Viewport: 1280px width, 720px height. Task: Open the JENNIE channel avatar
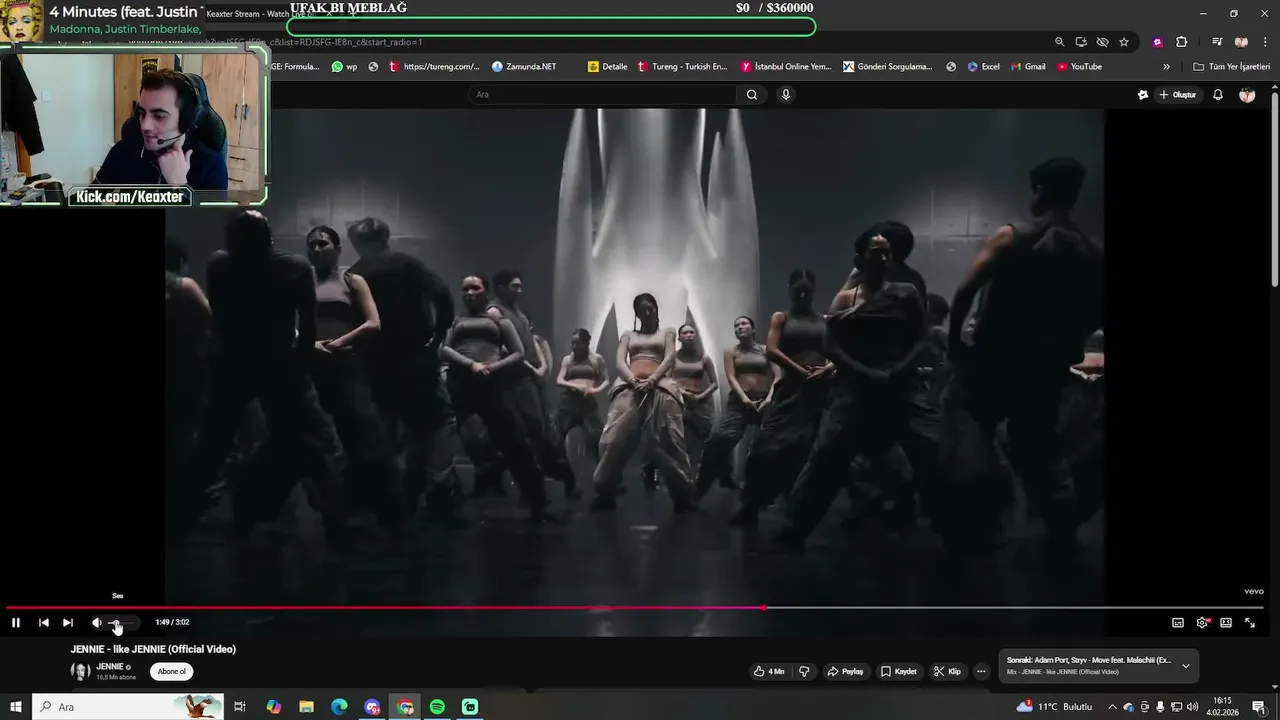tap(80, 671)
